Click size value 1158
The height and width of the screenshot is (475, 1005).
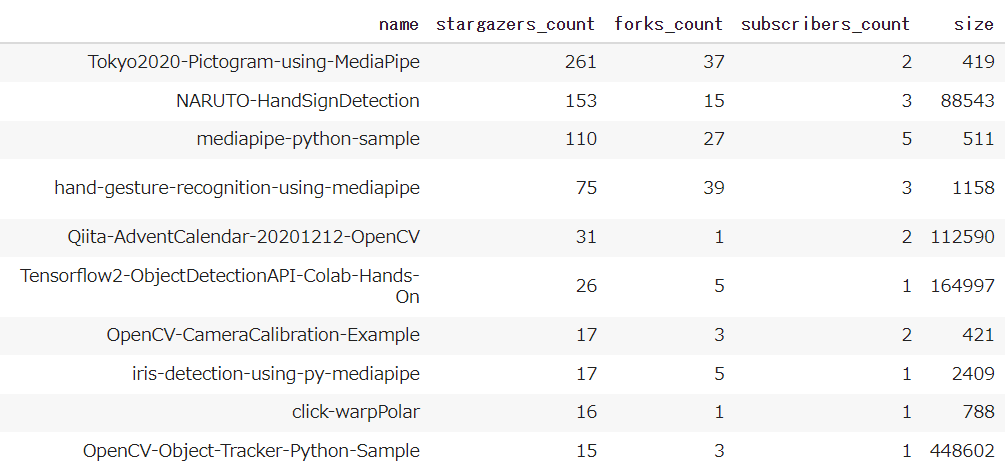(x=974, y=188)
